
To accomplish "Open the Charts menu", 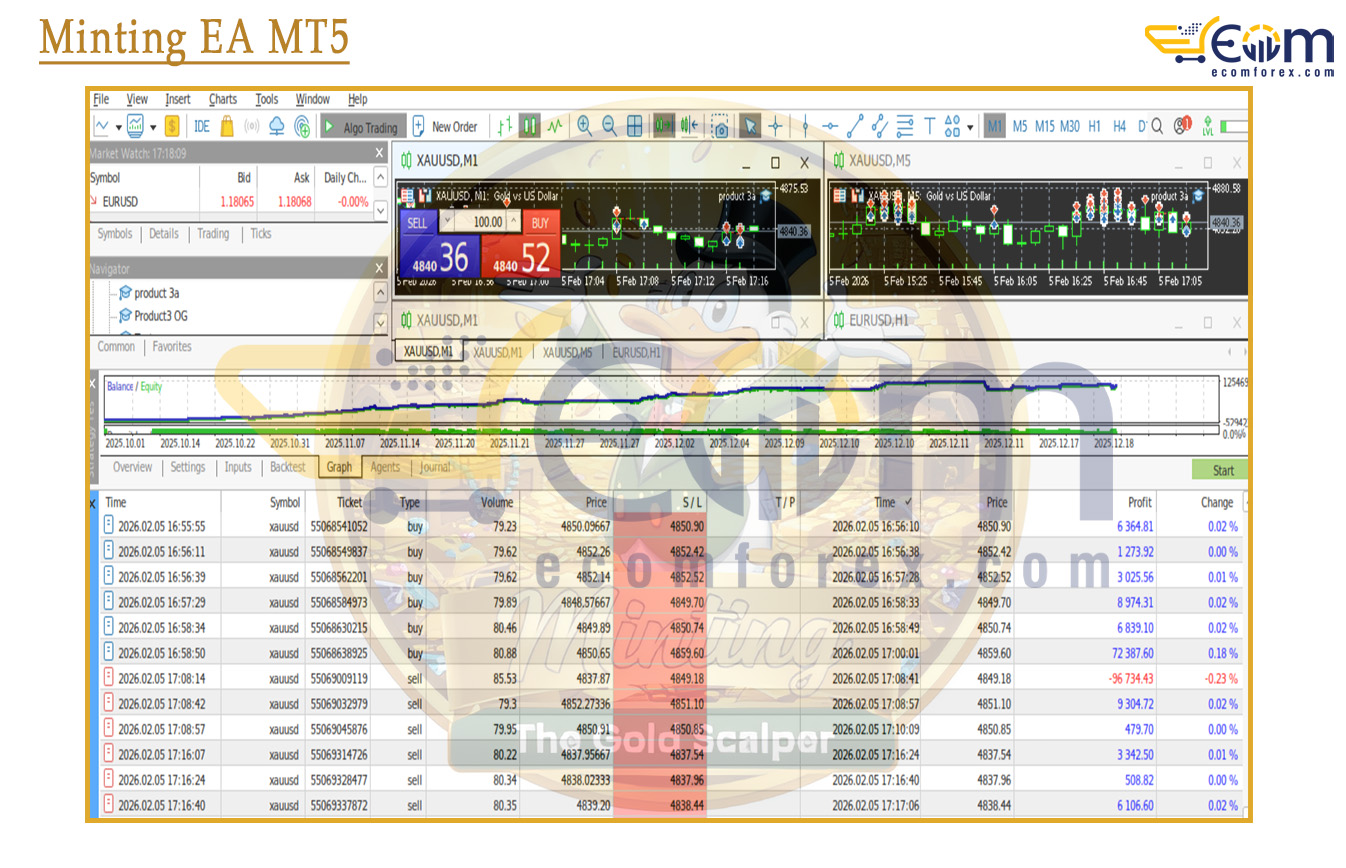I will tap(222, 99).
